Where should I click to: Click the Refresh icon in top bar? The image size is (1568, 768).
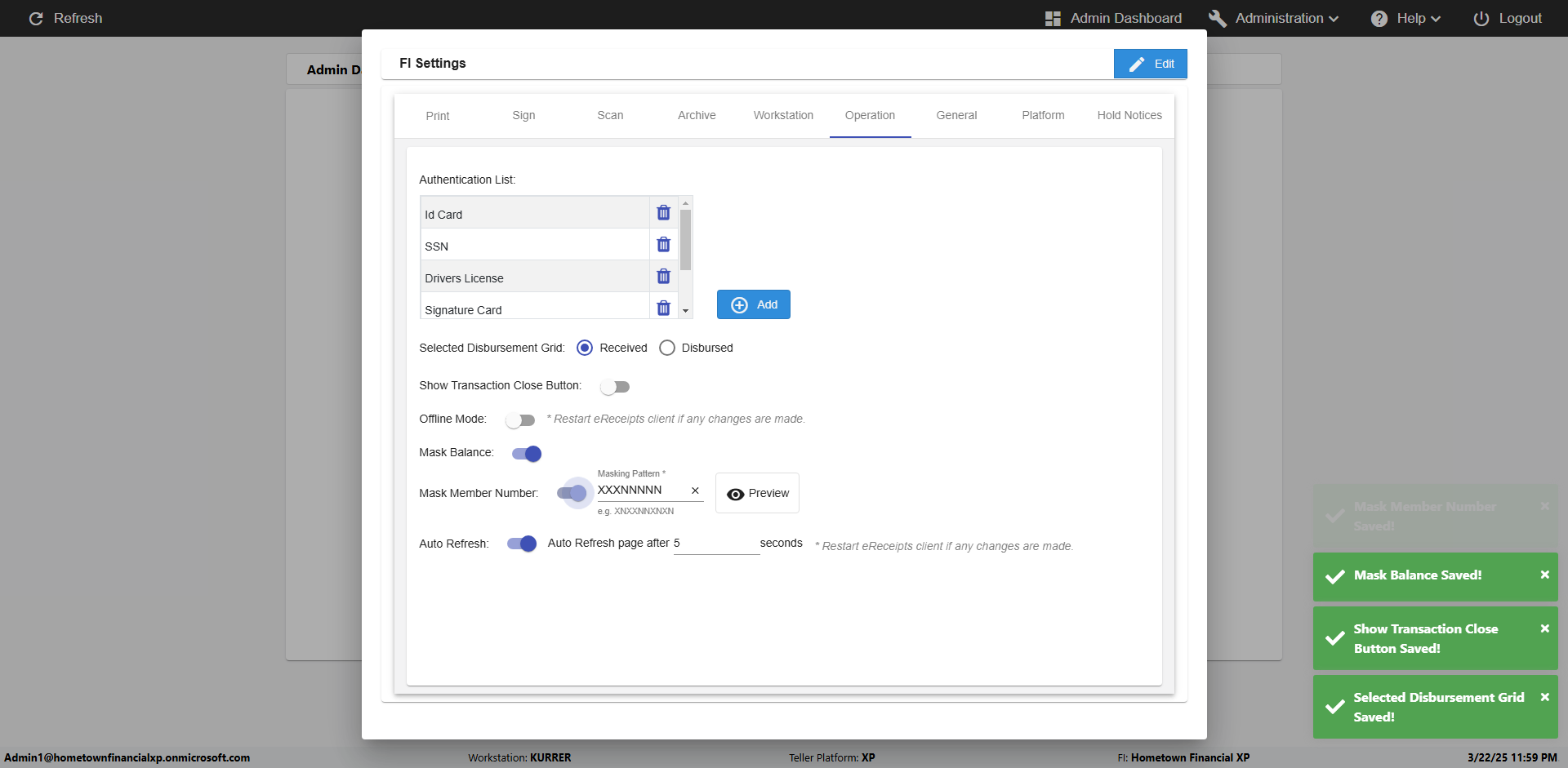pyautogui.click(x=36, y=18)
